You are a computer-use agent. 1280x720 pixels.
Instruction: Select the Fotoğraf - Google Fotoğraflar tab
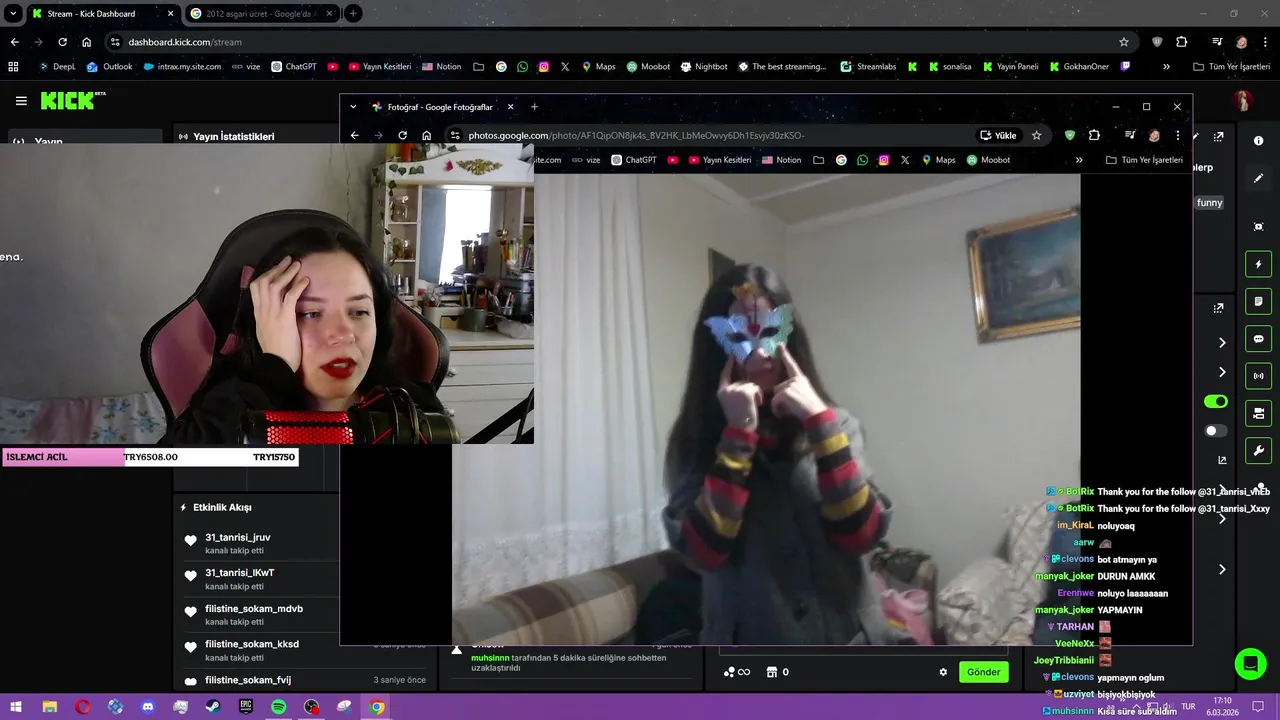click(x=440, y=107)
